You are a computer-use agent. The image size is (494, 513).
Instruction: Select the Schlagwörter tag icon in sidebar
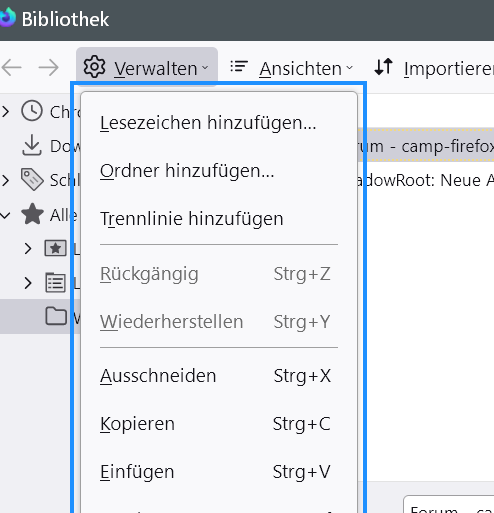pos(32,180)
